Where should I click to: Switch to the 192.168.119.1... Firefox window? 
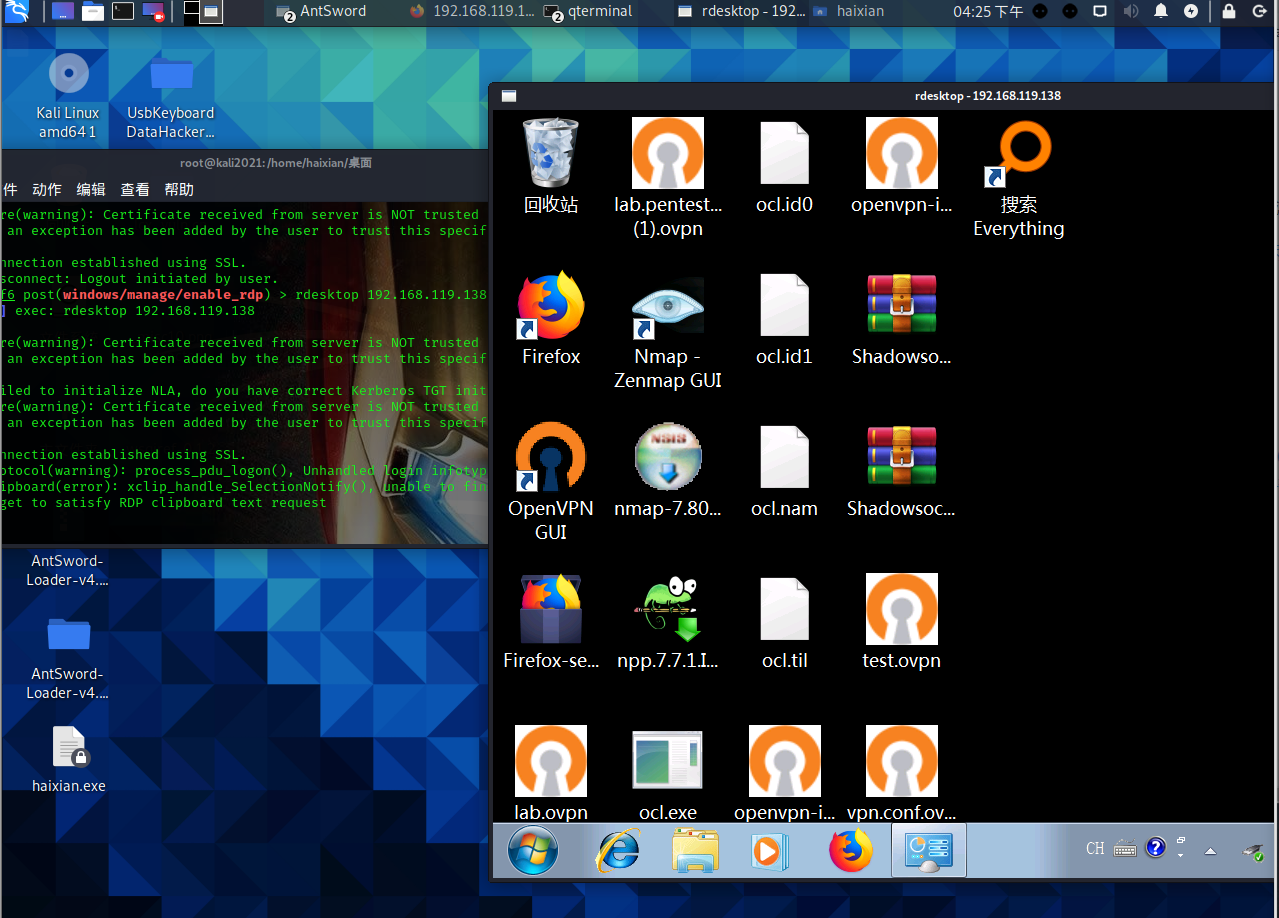pyautogui.click(x=472, y=12)
